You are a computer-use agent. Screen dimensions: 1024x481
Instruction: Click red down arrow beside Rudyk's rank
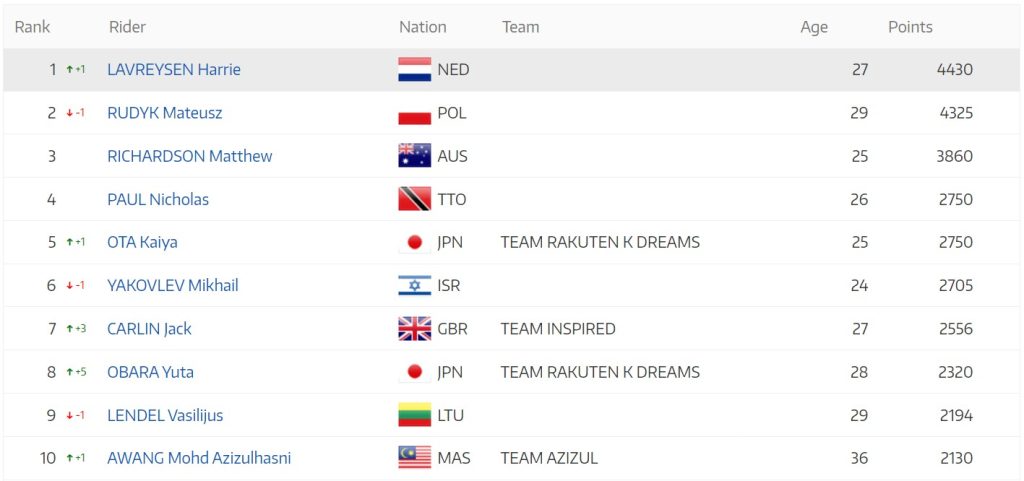(x=69, y=113)
